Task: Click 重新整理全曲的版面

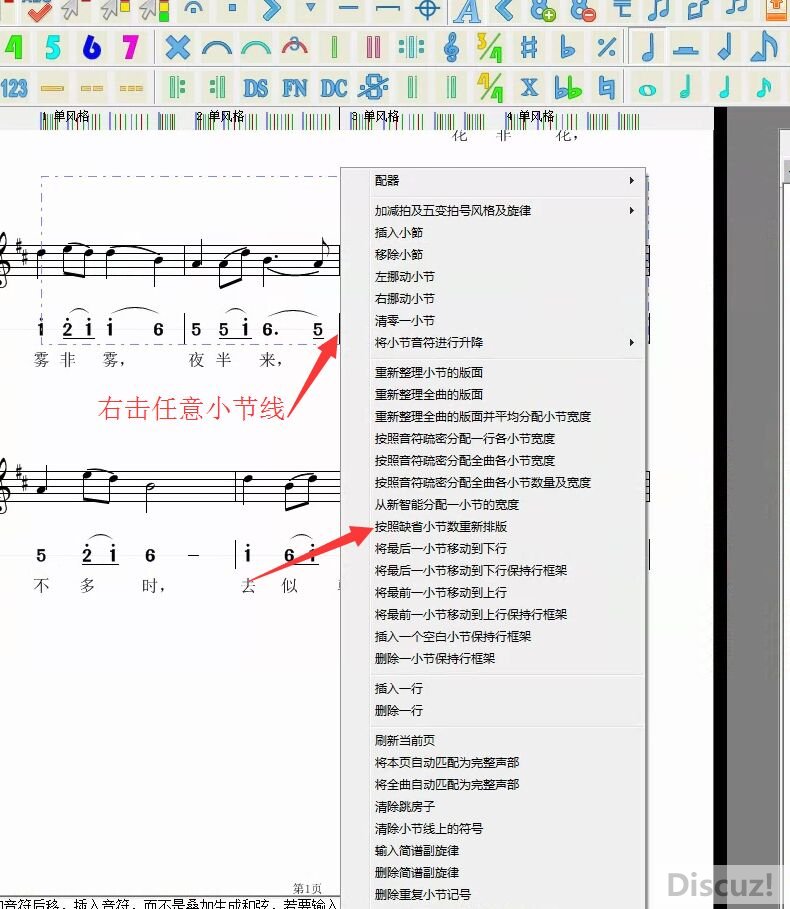Action: (429, 394)
